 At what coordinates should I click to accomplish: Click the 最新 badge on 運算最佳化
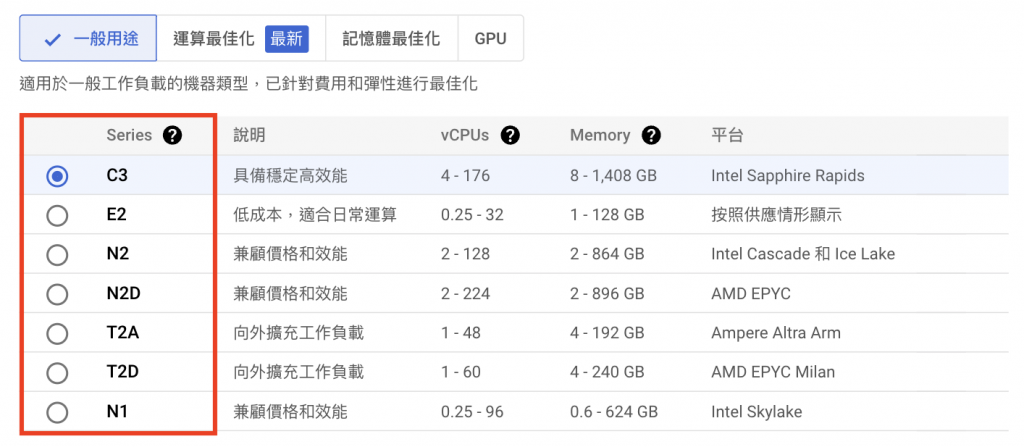tap(287, 39)
